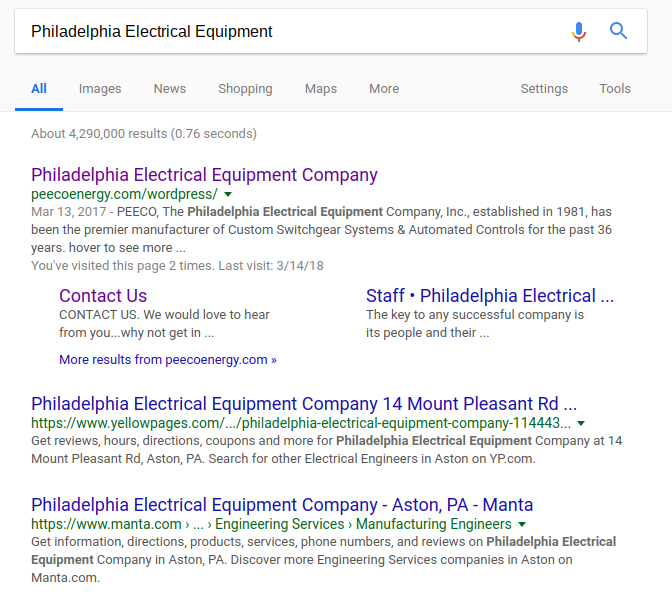Screen dimensions: 672x602
Task: Click the 'The key to any successful company' snippet
Action: point(475,323)
